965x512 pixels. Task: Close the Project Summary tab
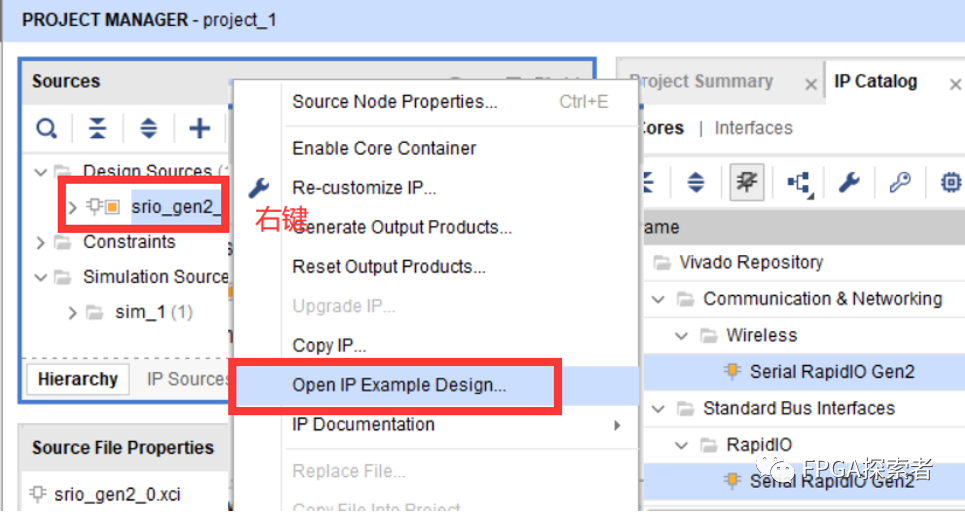coord(811,84)
